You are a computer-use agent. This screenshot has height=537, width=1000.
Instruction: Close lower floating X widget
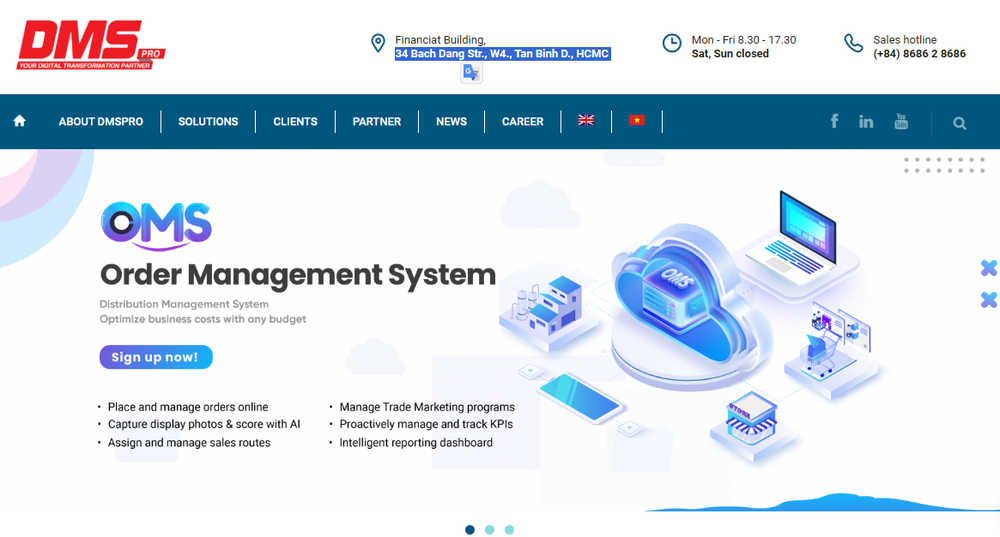point(989,299)
